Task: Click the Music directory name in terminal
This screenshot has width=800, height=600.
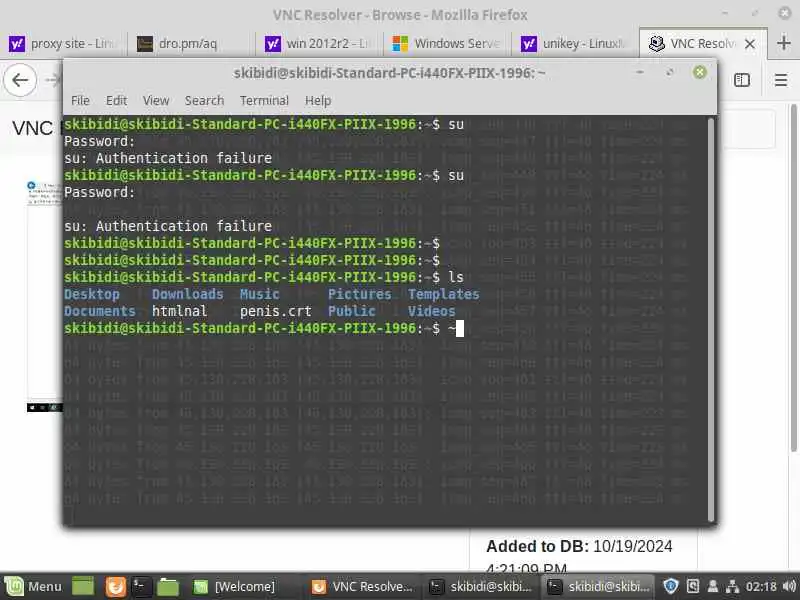Action: tap(259, 294)
